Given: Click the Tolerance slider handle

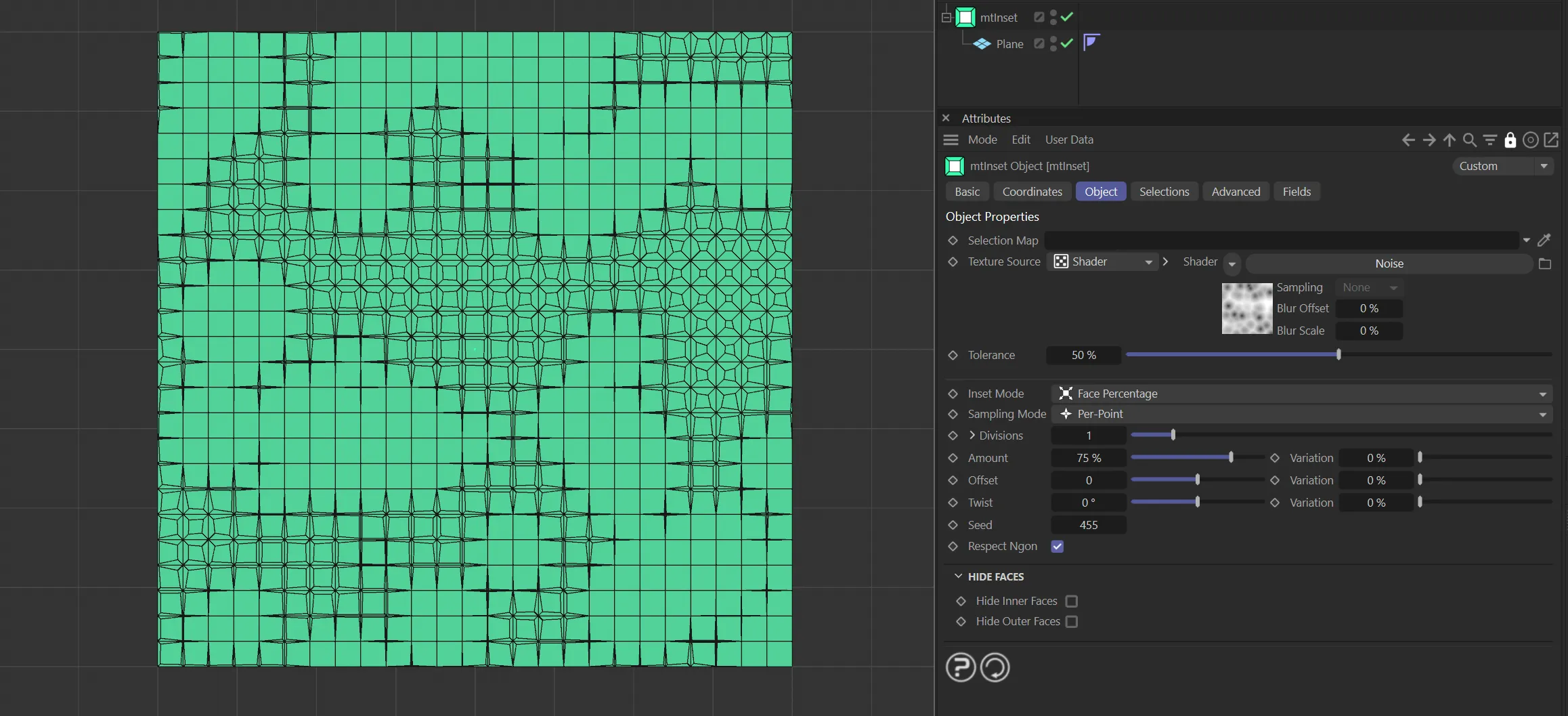Looking at the screenshot, I should coord(1338,354).
